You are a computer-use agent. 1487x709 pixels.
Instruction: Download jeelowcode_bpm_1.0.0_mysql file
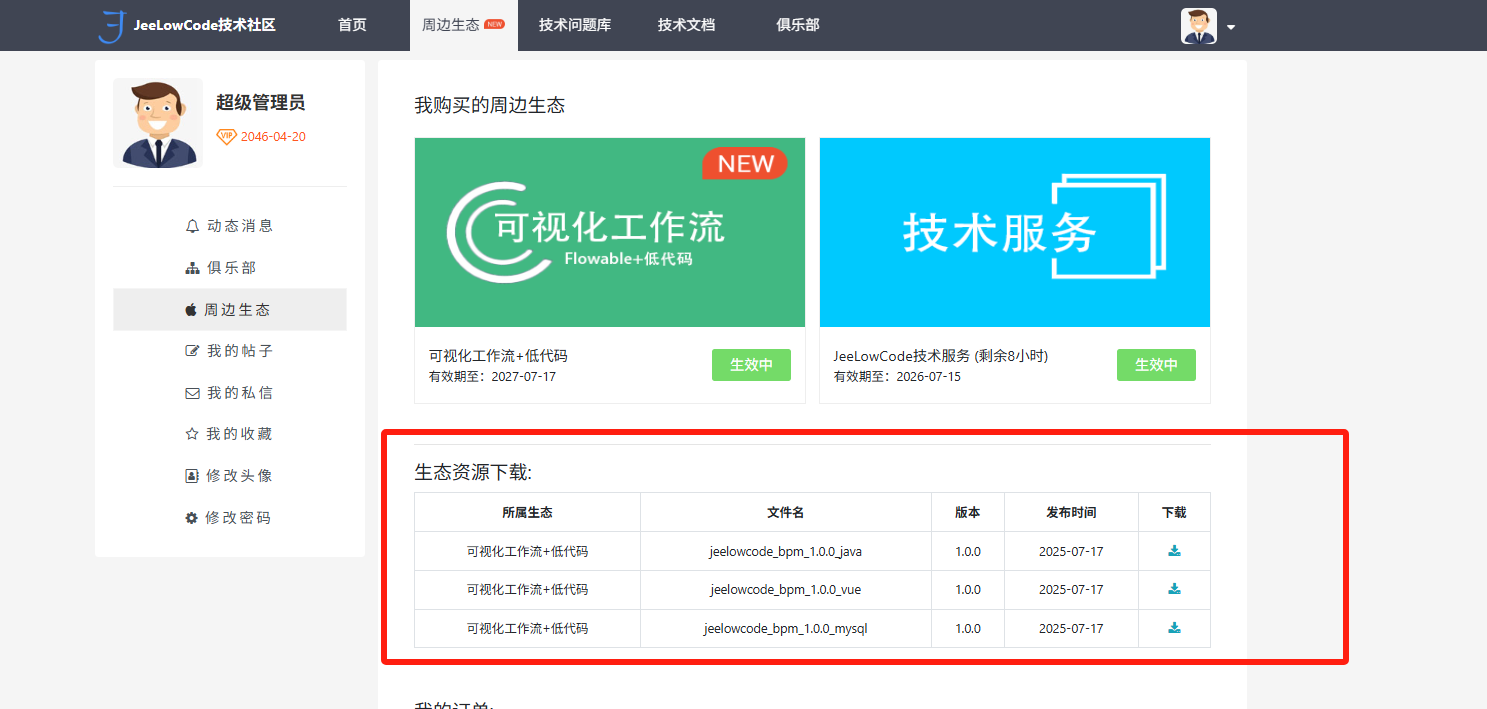[x=1174, y=628]
